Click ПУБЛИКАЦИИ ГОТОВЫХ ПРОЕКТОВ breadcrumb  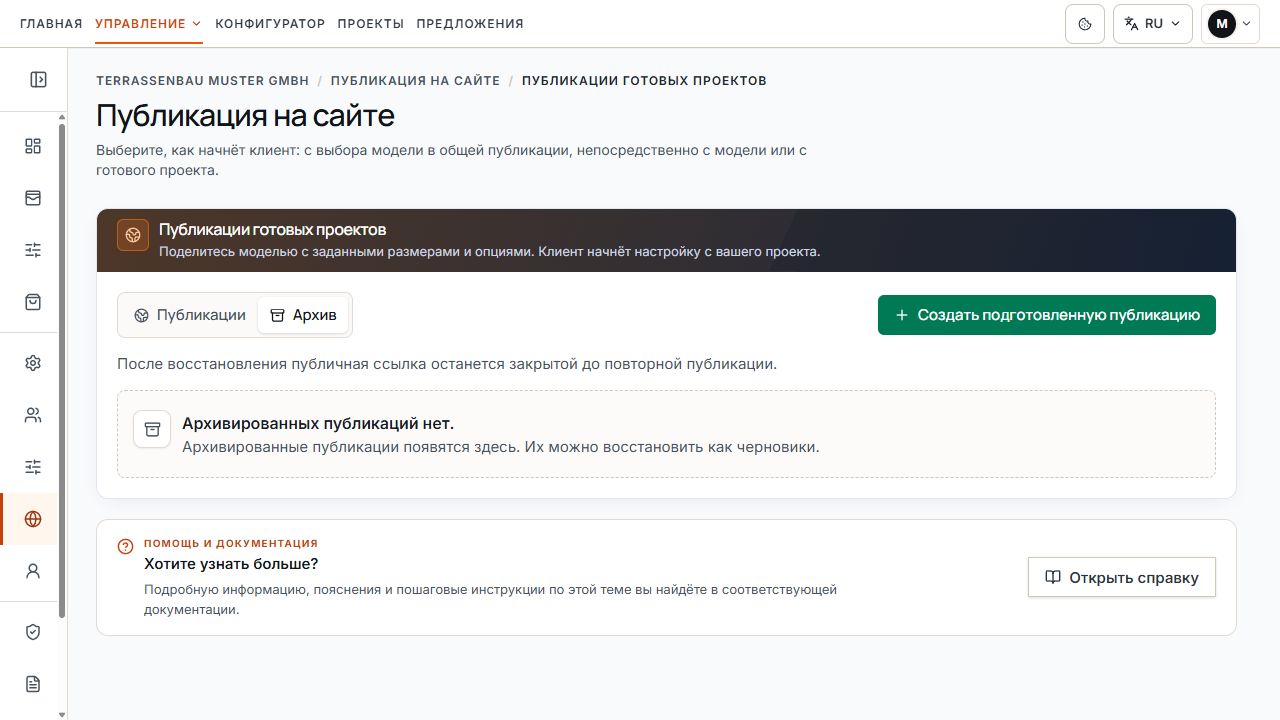click(x=644, y=81)
